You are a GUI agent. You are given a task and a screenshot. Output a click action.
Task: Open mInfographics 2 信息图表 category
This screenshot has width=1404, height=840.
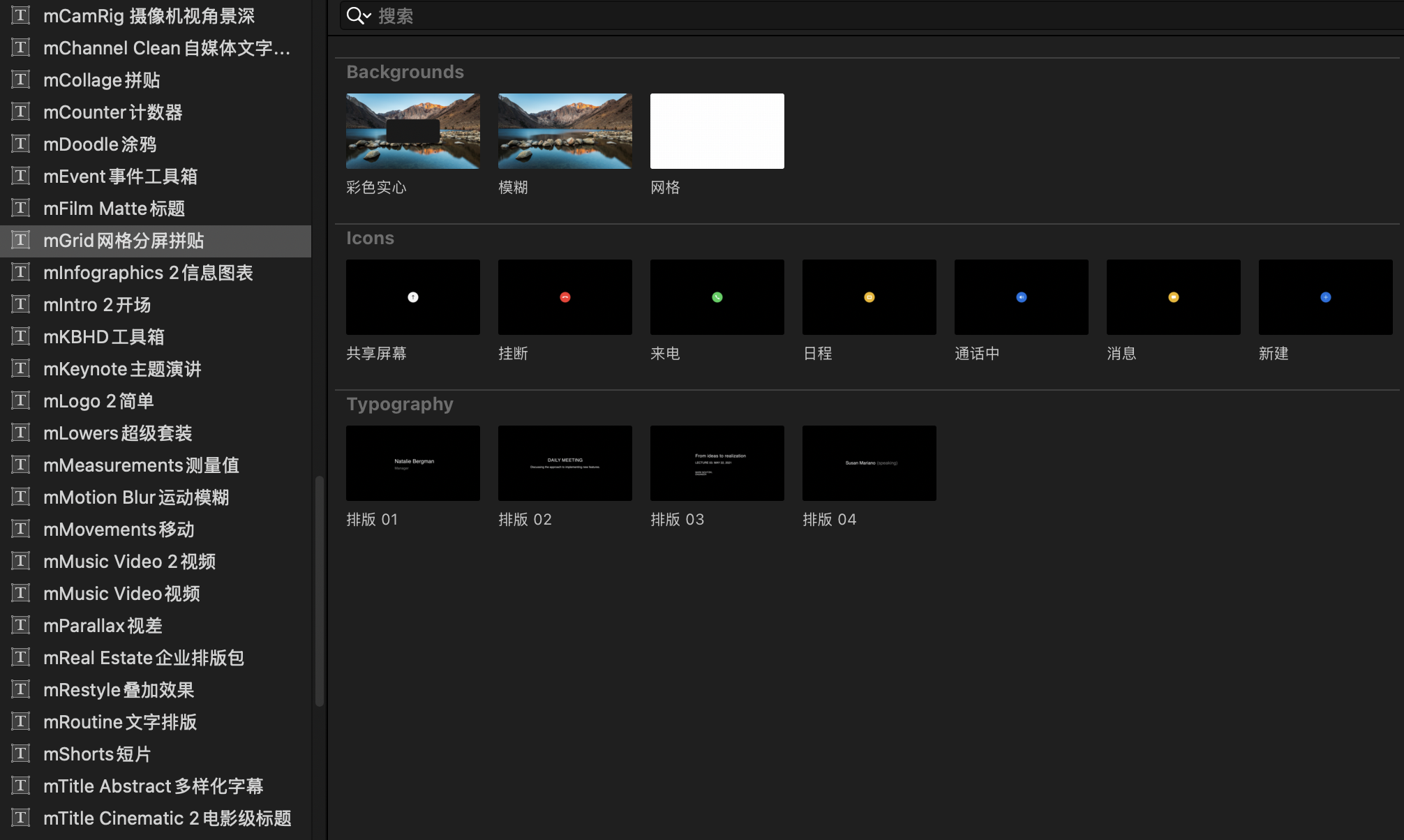(x=156, y=272)
